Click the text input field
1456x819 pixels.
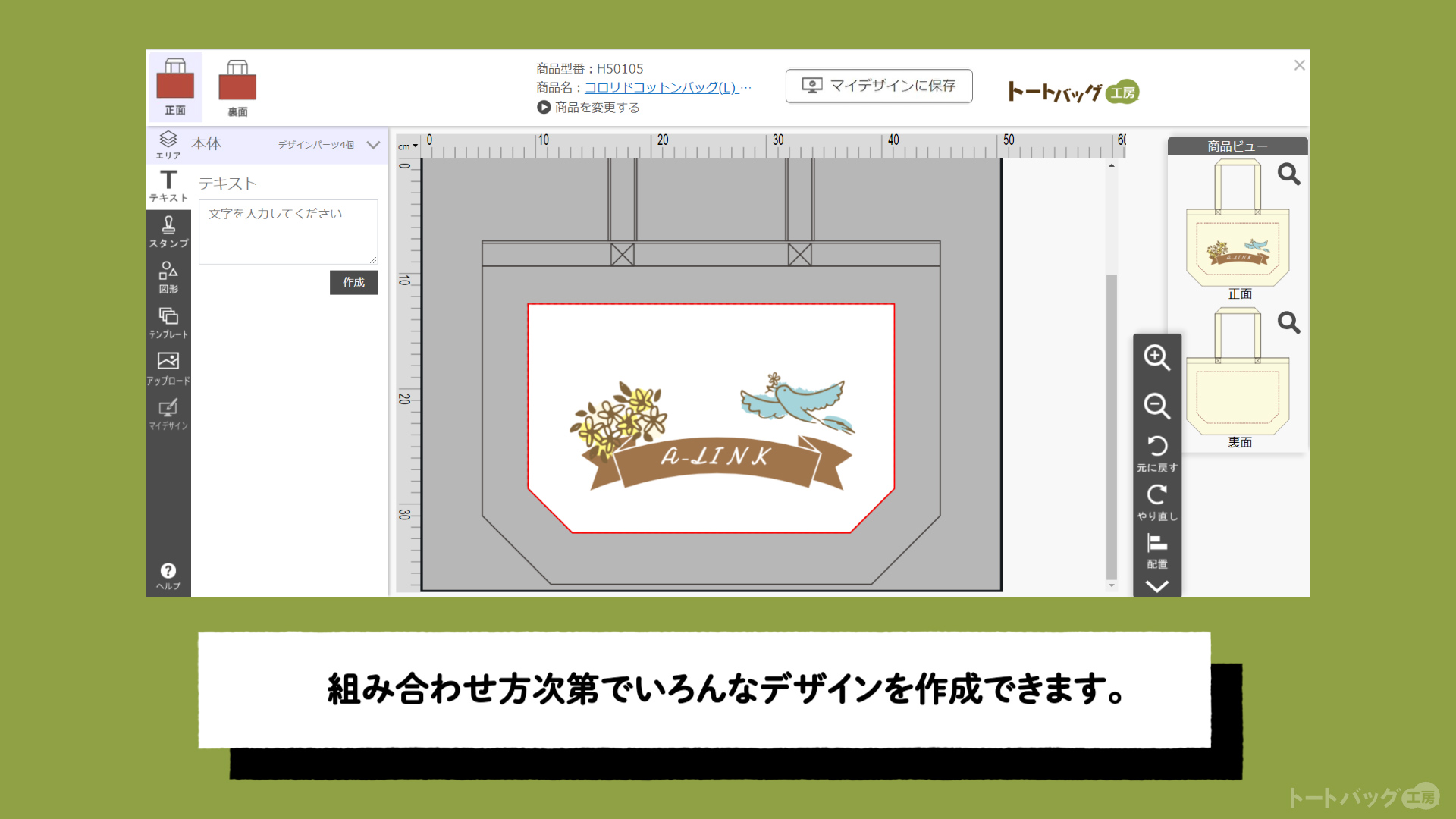(x=288, y=232)
